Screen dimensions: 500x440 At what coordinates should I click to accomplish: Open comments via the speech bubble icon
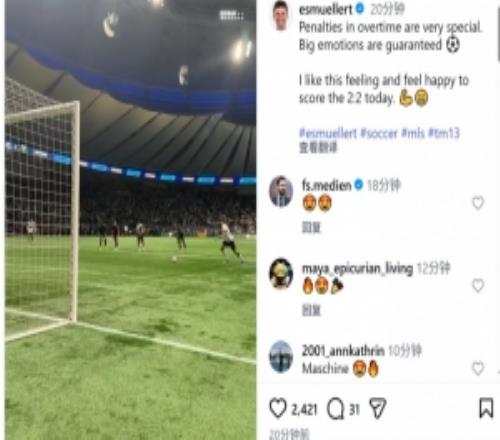click(x=335, y=409)
